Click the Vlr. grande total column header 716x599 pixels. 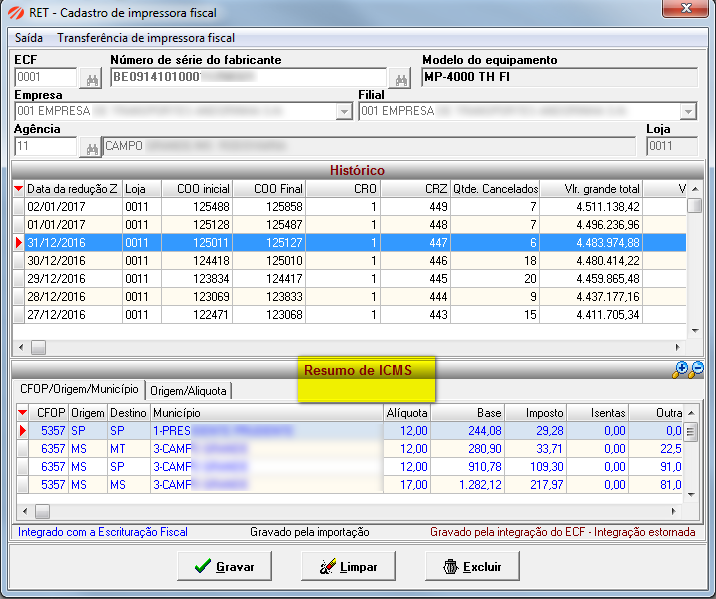point(591,189)
